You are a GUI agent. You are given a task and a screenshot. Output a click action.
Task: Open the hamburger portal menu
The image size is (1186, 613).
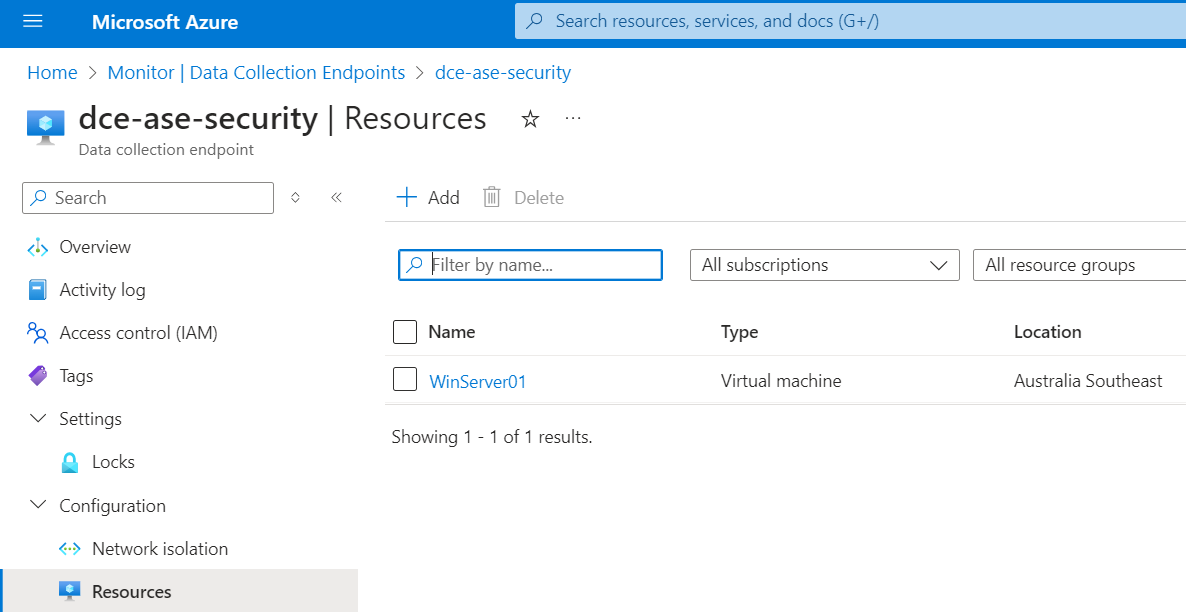click(33, 21)
